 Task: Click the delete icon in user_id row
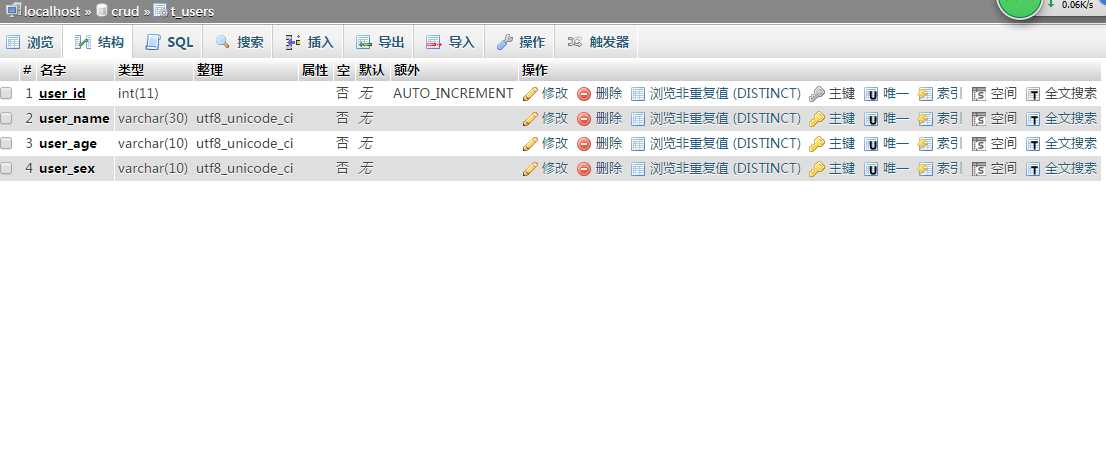pos(584,94)
